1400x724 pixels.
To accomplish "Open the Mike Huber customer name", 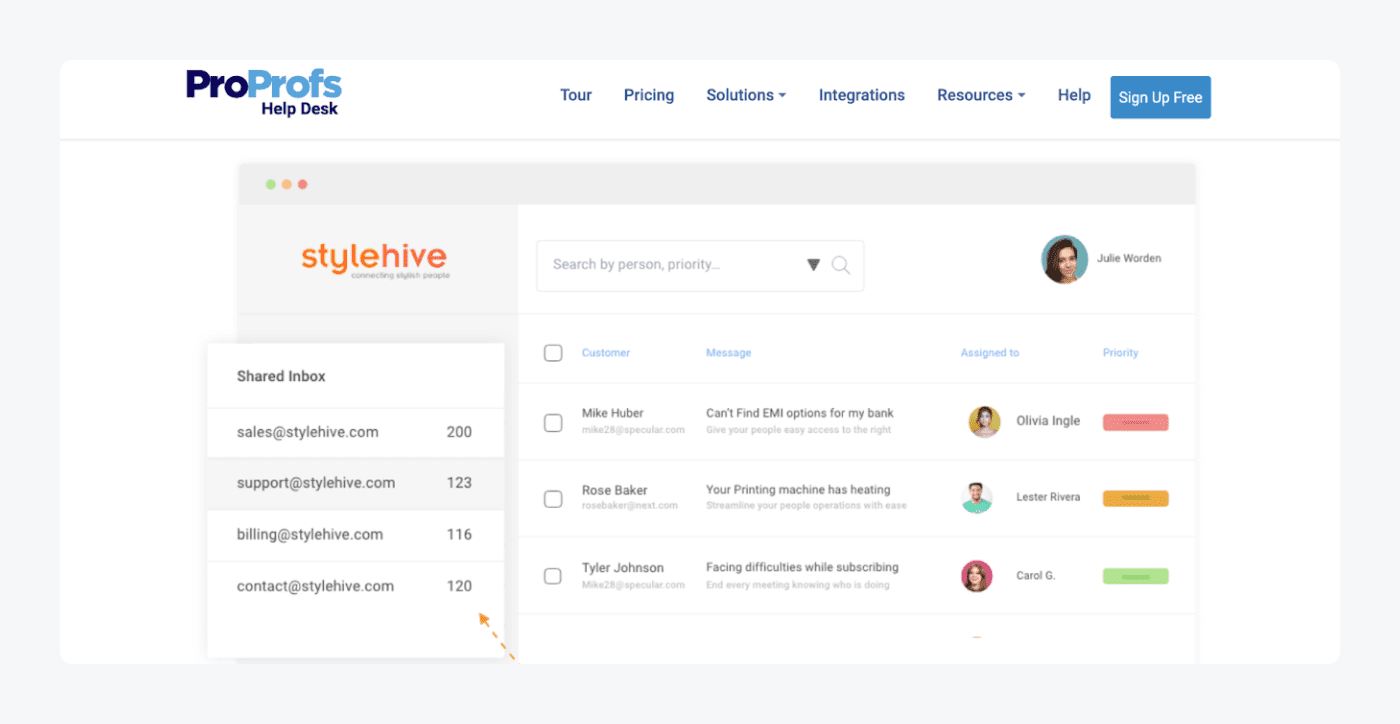I will click(x=613, y=413).
